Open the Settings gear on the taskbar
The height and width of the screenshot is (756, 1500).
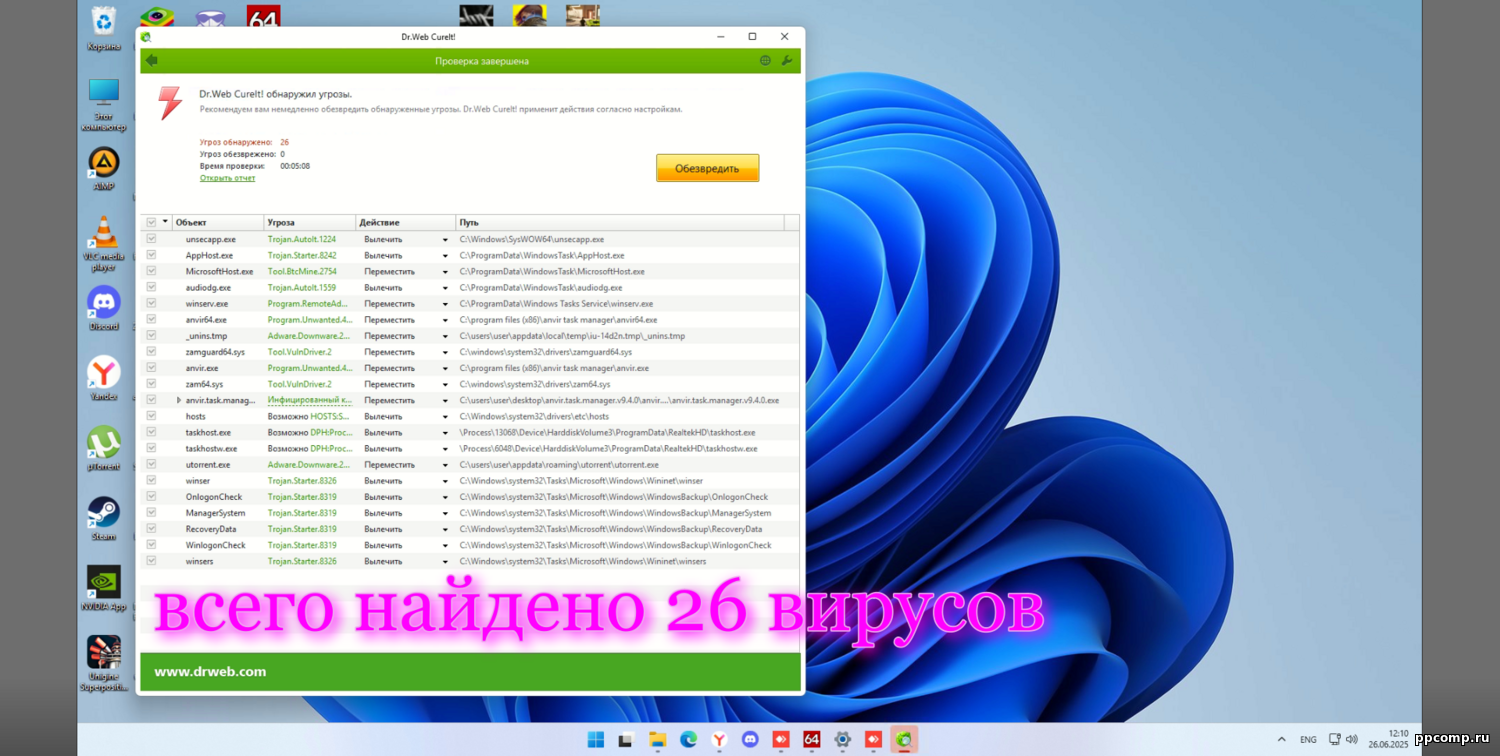(843, 740)
